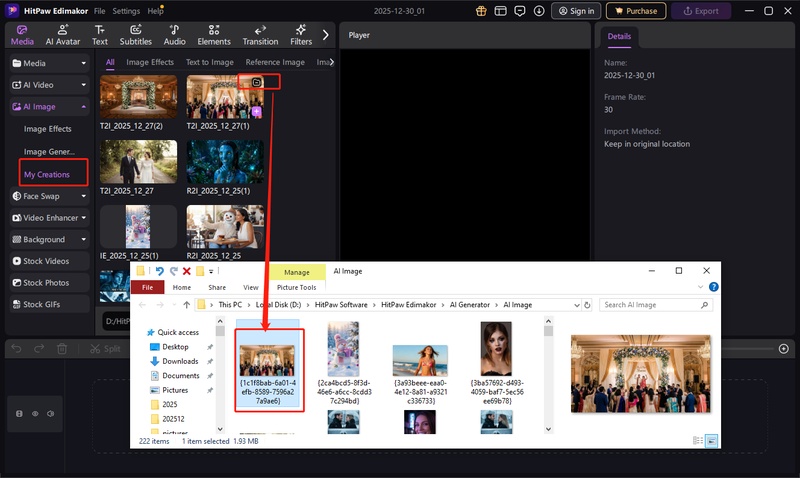
Task: Click the Purchase button
Action: pyautogui.click(x=636, y=11)
